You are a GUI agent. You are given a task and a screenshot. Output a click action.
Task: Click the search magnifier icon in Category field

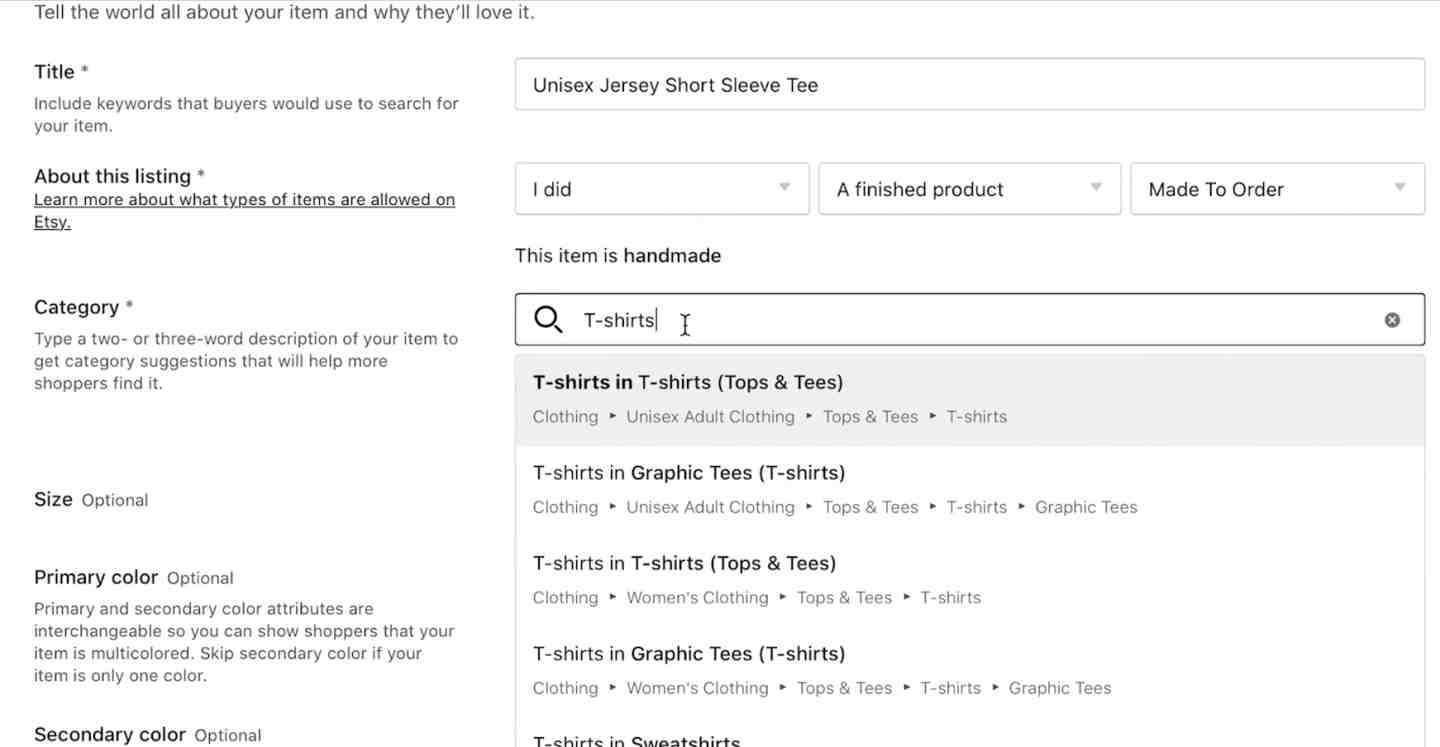click(548, 320)
